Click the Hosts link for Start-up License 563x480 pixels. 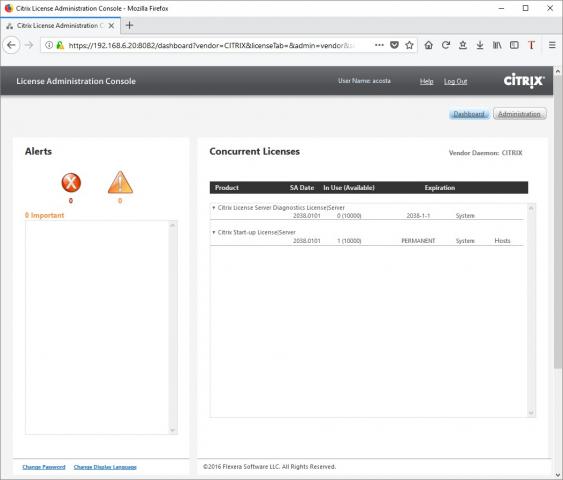click(x=502, y=241)
